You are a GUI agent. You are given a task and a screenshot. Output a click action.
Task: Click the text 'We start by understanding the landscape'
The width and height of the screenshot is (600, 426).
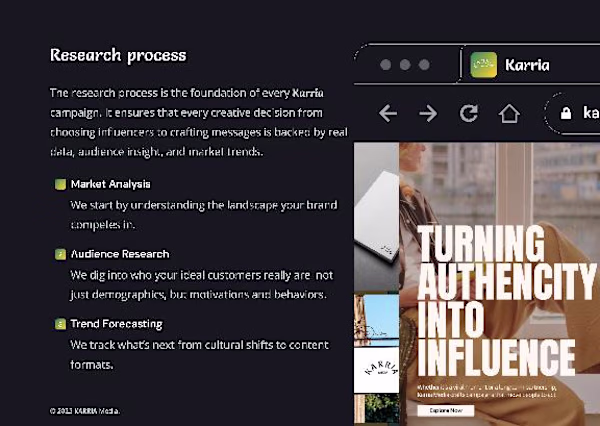tap(174, 206)
